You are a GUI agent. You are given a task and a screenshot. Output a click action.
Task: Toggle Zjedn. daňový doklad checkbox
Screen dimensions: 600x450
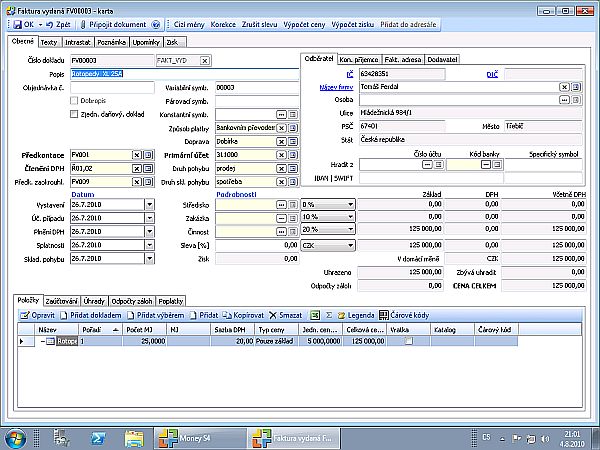click(x=74, y=114)
